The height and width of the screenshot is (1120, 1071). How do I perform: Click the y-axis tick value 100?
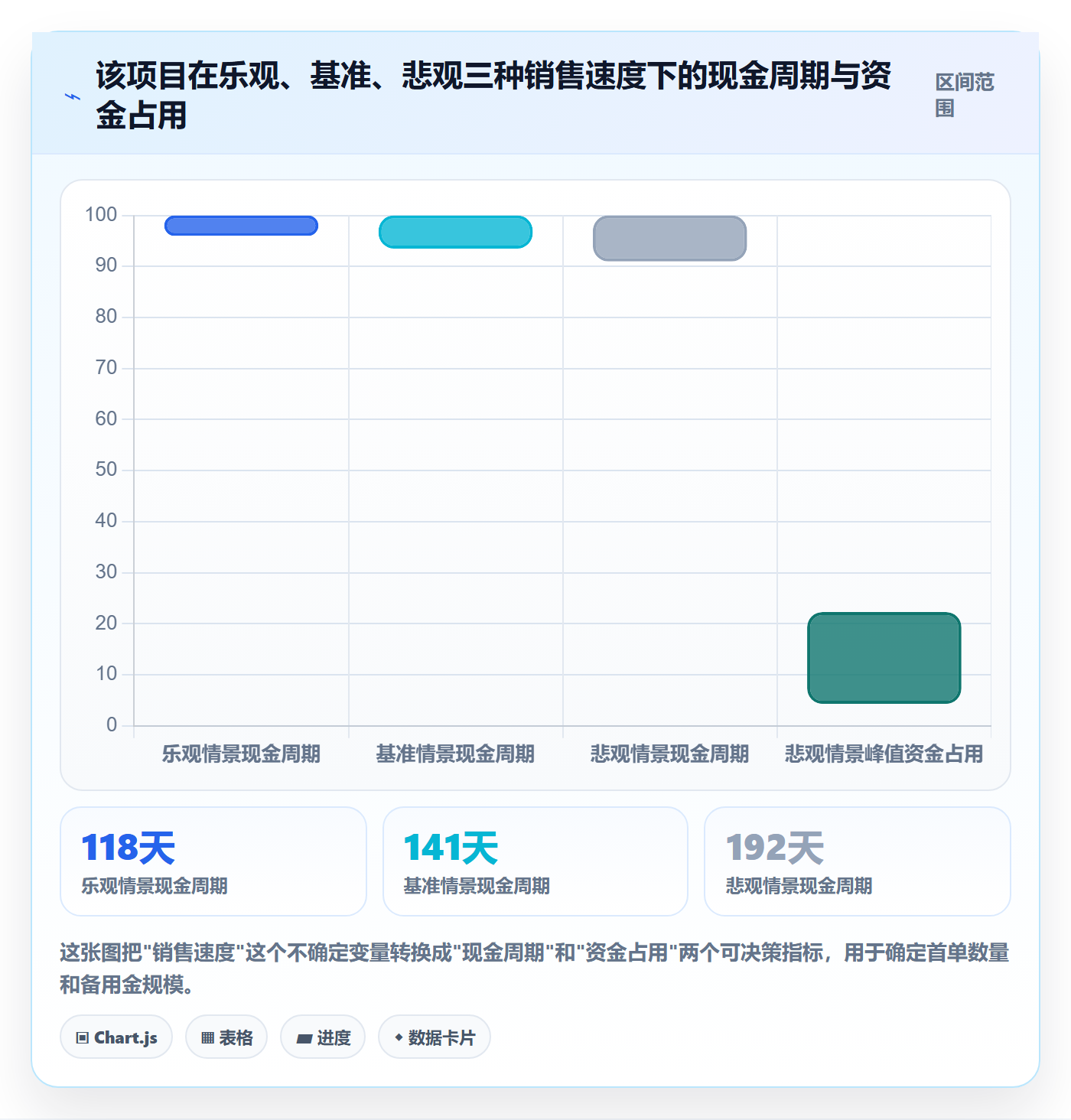point(101,215)
